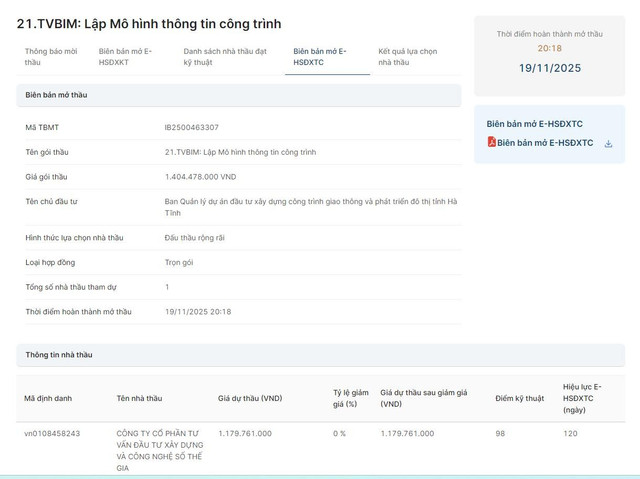The height and width of the screenshot is (479, 640).
Task: Open the Thông báo mời thầu tab
Action: coord(50,56)
